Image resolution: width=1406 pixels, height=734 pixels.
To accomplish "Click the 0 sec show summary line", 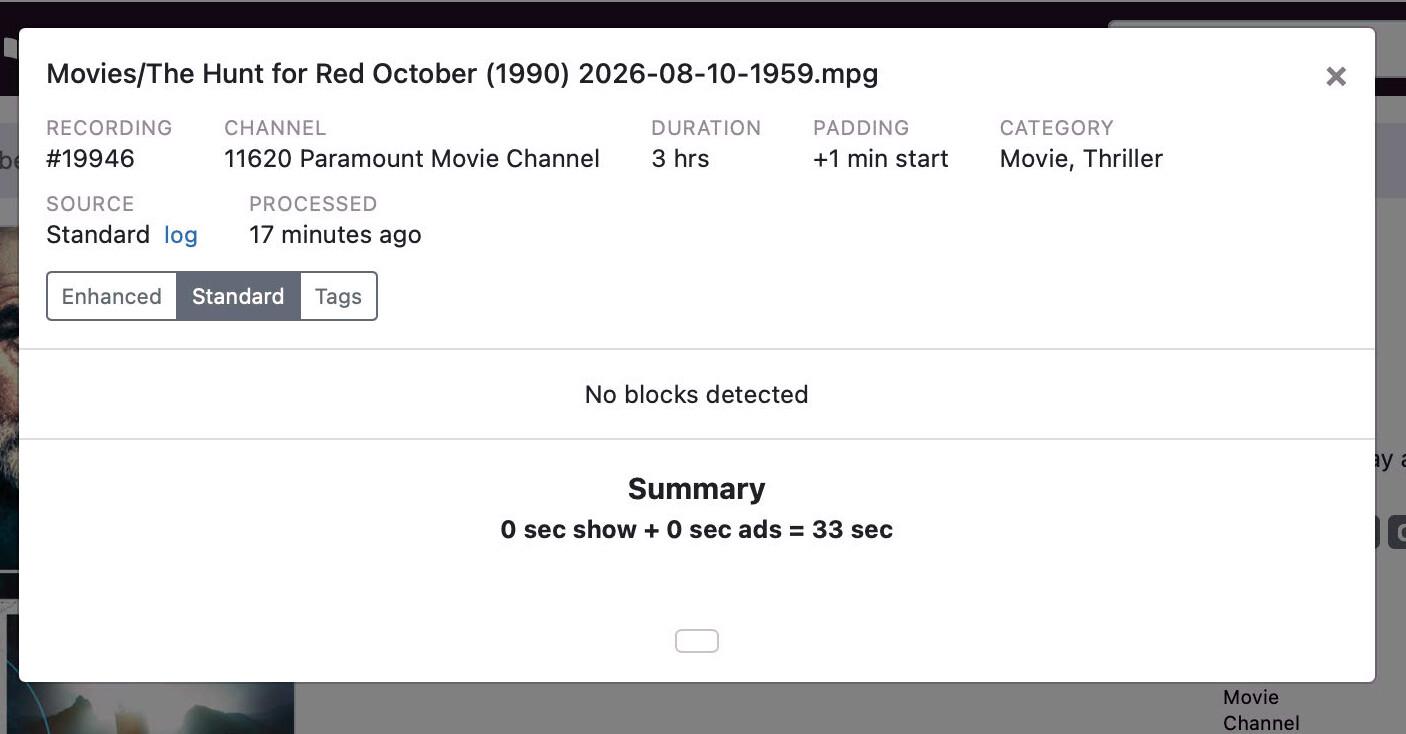I will [697, 530].
